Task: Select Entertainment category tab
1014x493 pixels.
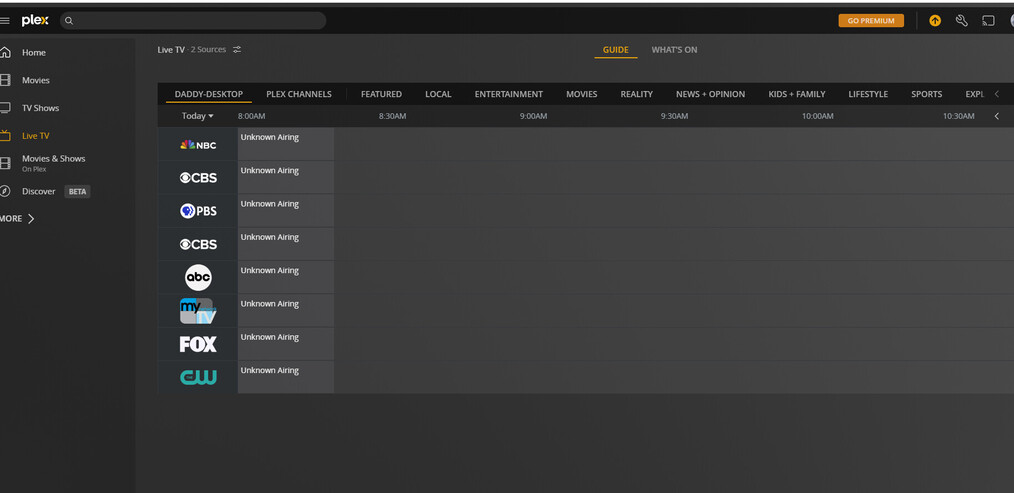Action: point(508,94)
